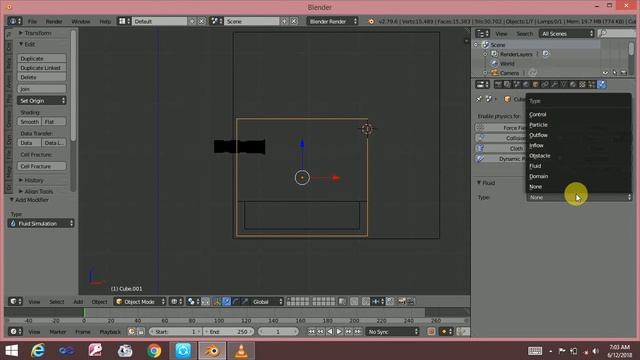
Task: Open the No Sync playback dropdown
Action: (393, 332)
